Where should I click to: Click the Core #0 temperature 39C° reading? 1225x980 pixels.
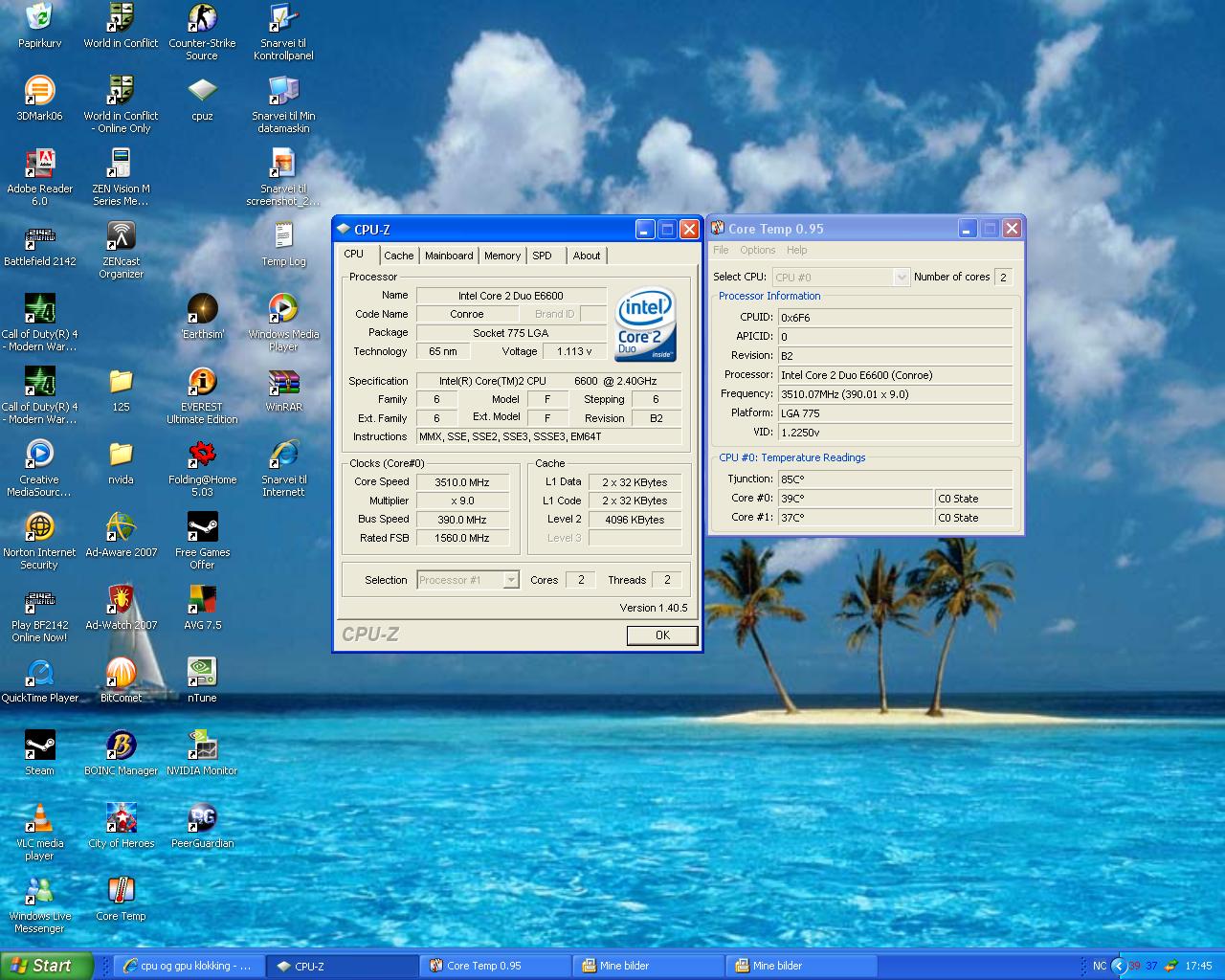pos(855,499)
